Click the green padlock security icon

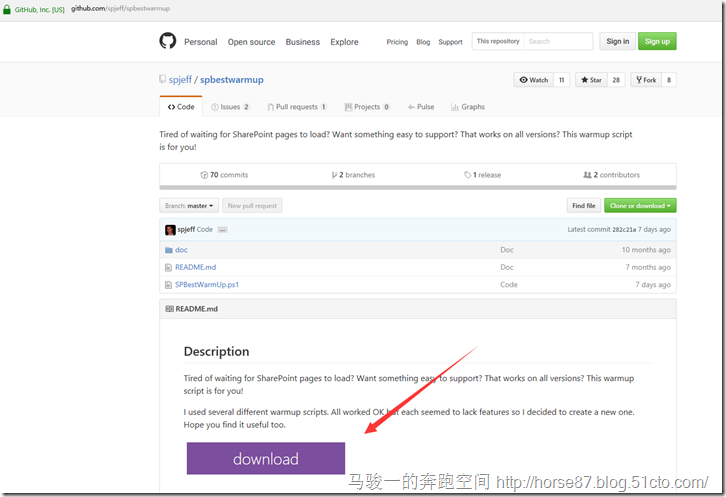(x=7, y=9)
